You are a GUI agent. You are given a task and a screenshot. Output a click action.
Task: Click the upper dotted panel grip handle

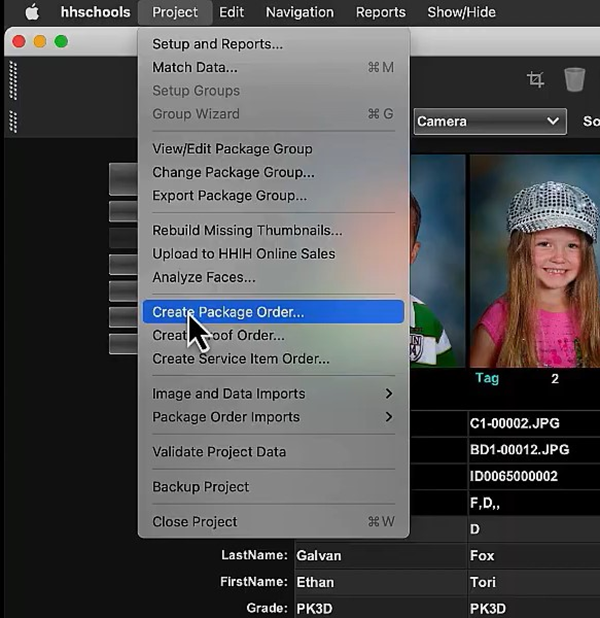[13, 80]
